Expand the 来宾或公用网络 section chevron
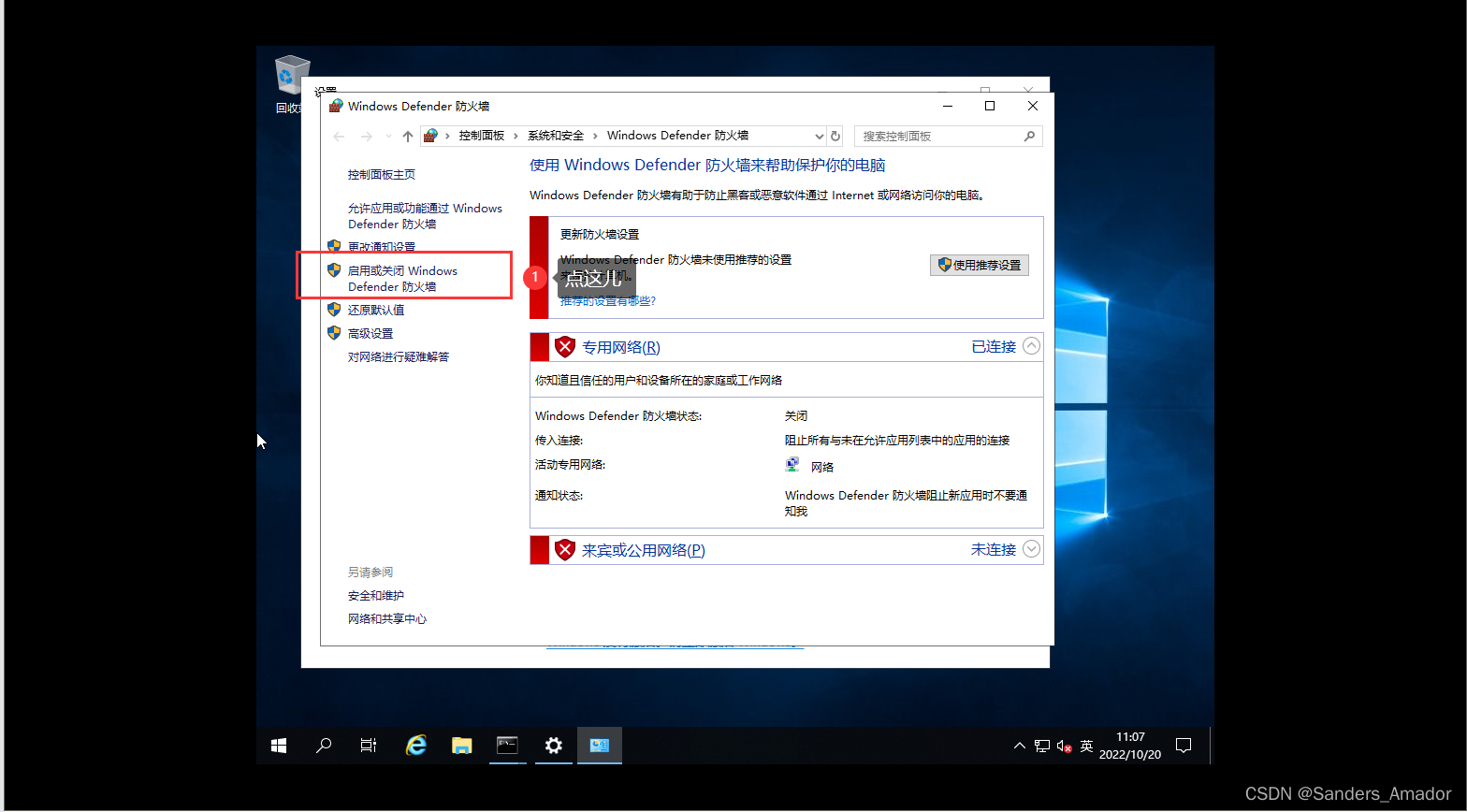 [x=1031, y=549]
